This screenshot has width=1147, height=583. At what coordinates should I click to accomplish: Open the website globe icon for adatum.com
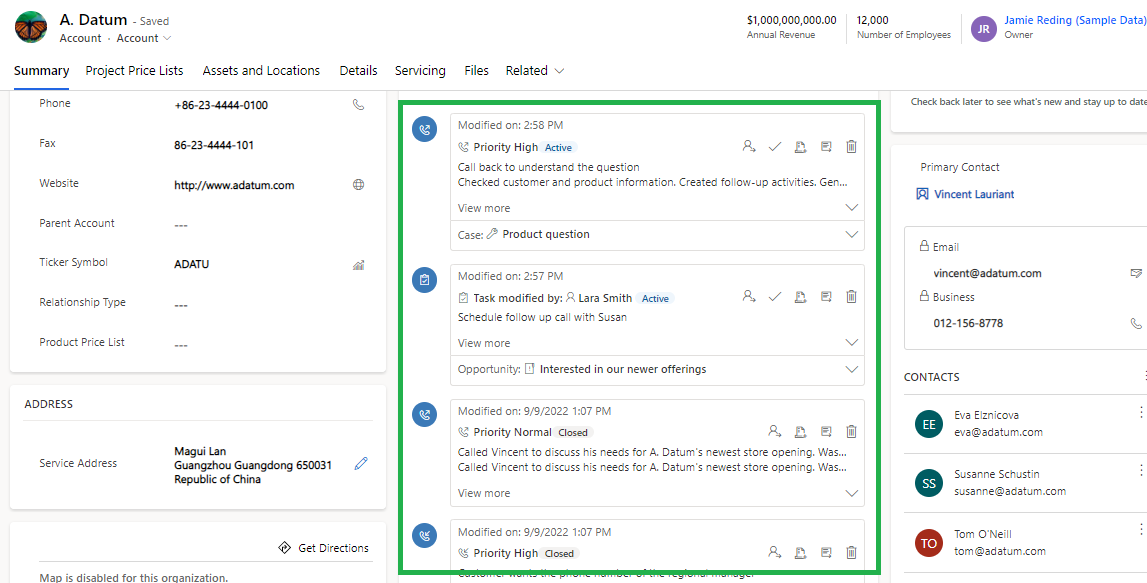pyautogui.click(x=358, y=183)
